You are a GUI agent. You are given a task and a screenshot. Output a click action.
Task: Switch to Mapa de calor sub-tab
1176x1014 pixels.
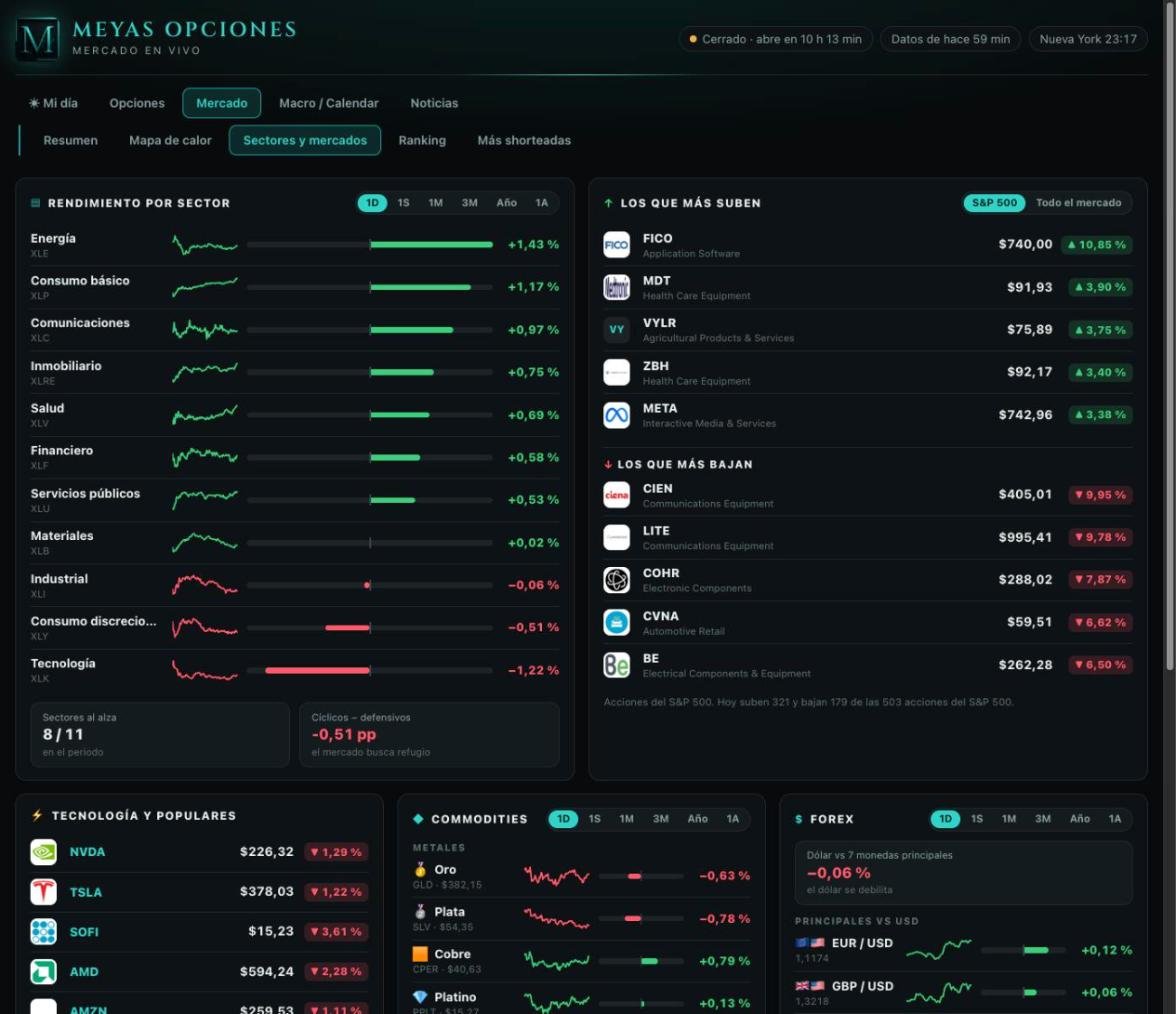pyautogui.click(x=170, y=140)
